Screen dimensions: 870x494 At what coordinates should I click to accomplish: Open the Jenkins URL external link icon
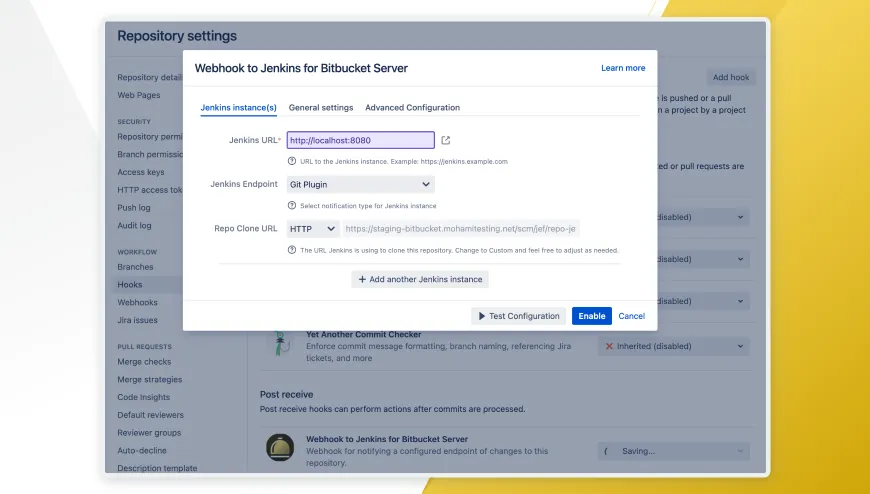click(446, 140)
